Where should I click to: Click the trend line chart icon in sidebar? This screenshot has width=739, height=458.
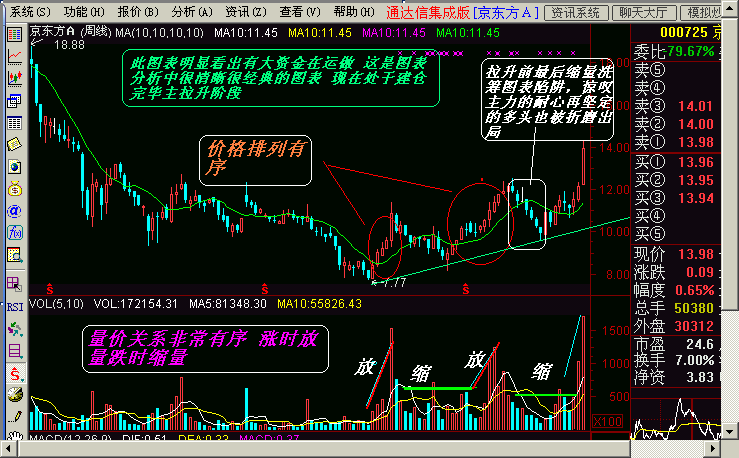14,56
